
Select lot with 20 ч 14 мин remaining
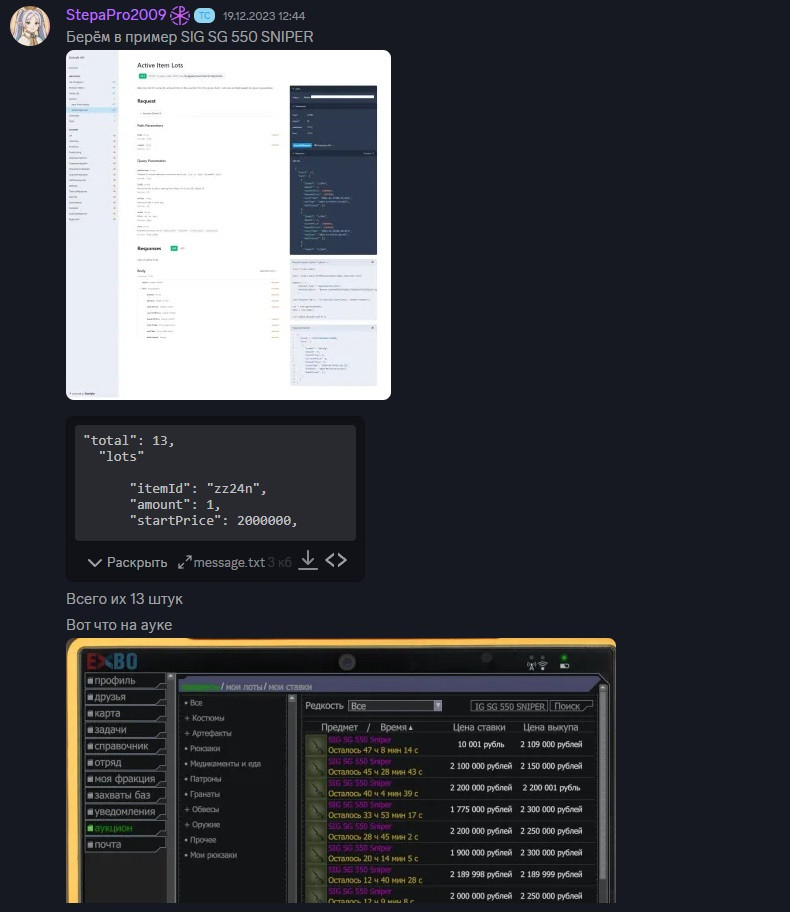(450, 853)
